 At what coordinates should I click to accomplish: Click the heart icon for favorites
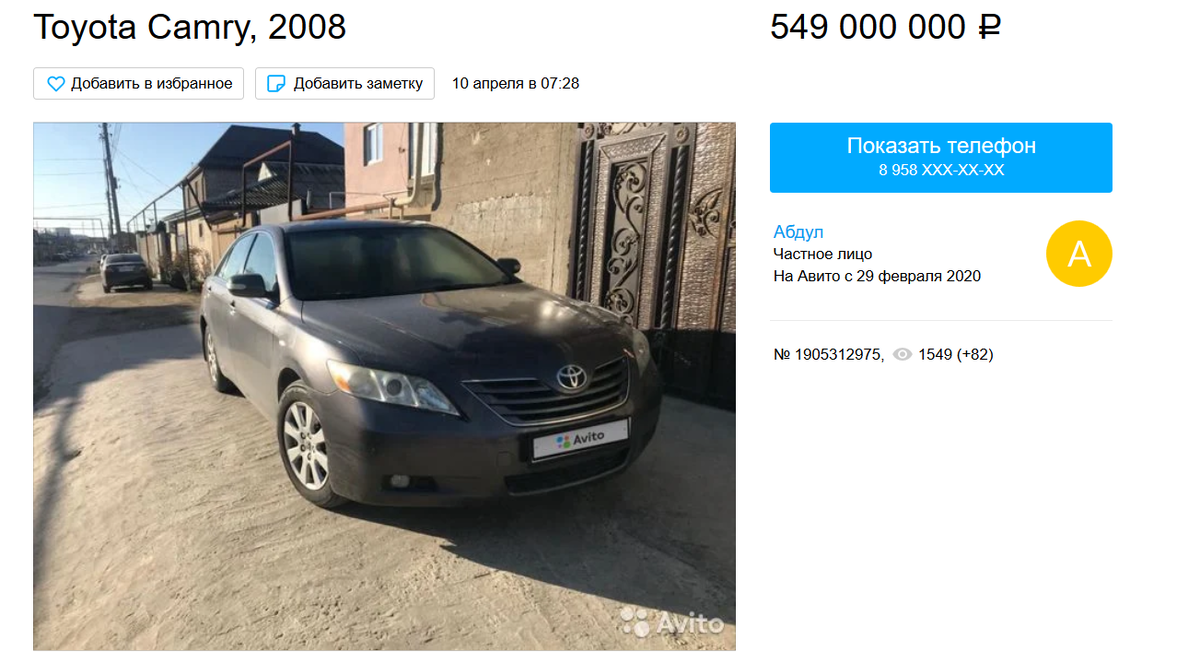point(56,84)
